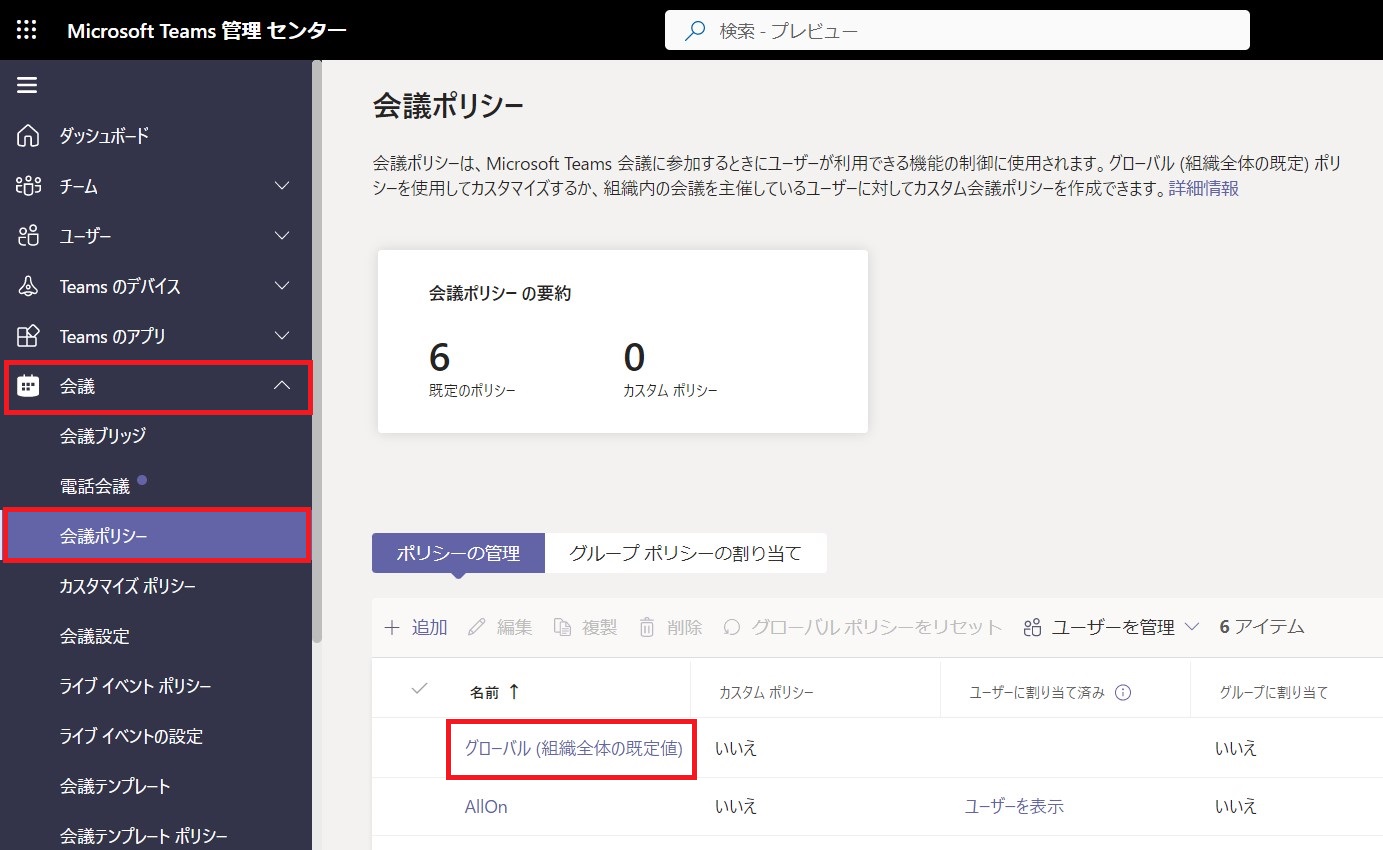Select 会議ポリシー in sidebar
Viewport: 1383px width, 850px height.
point(158,537)
